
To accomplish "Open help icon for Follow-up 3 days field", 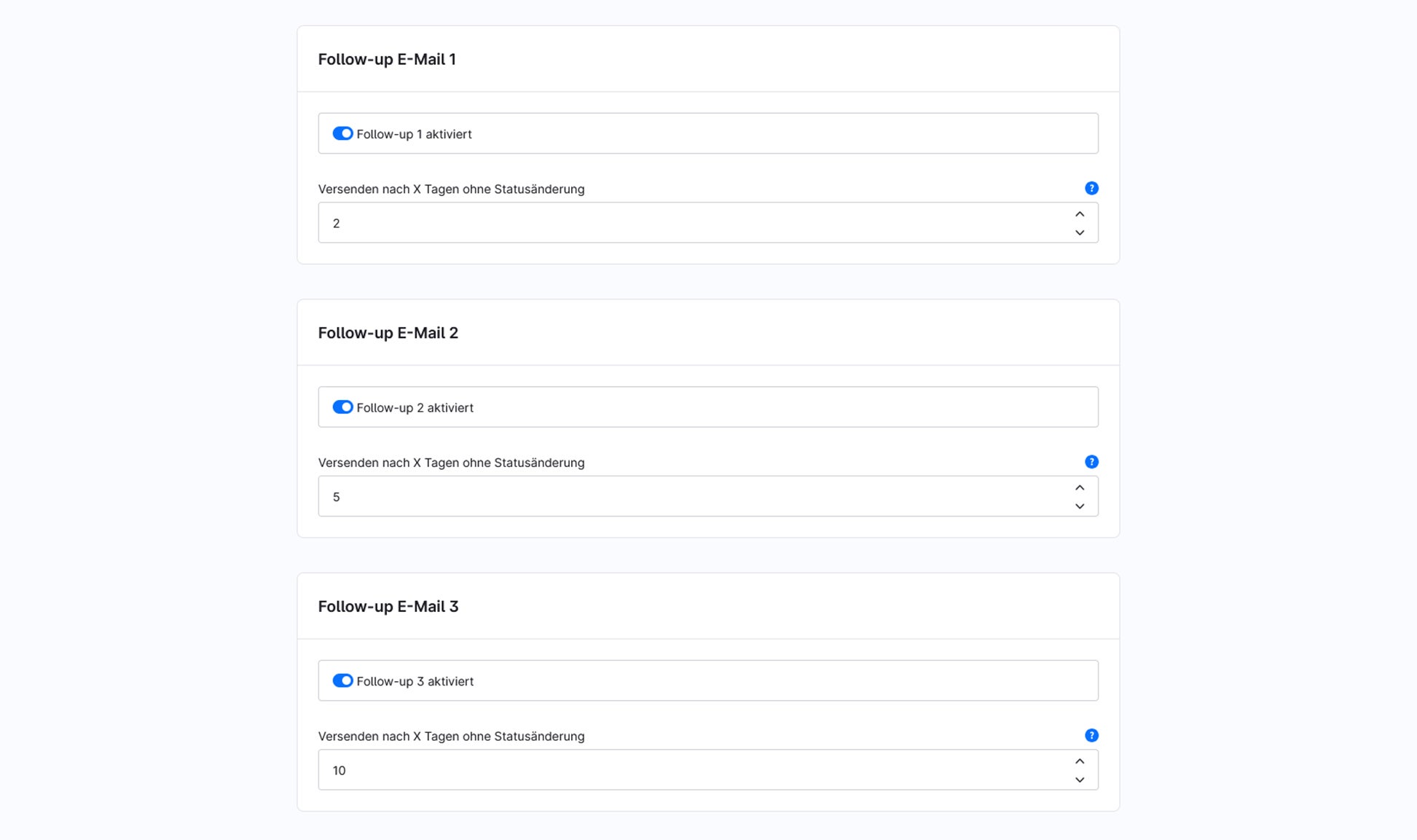I will tap(1091, 735).
